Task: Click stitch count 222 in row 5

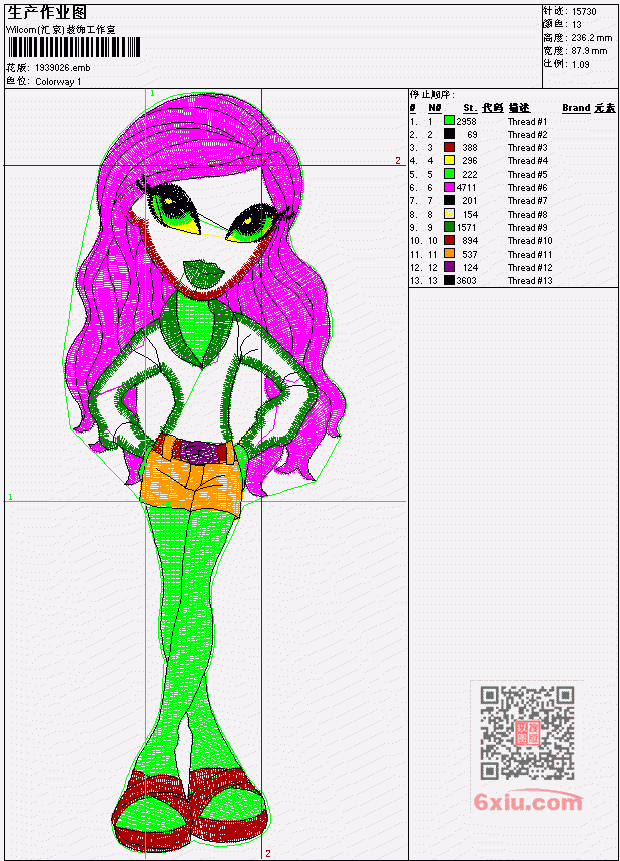Action: 470,175
